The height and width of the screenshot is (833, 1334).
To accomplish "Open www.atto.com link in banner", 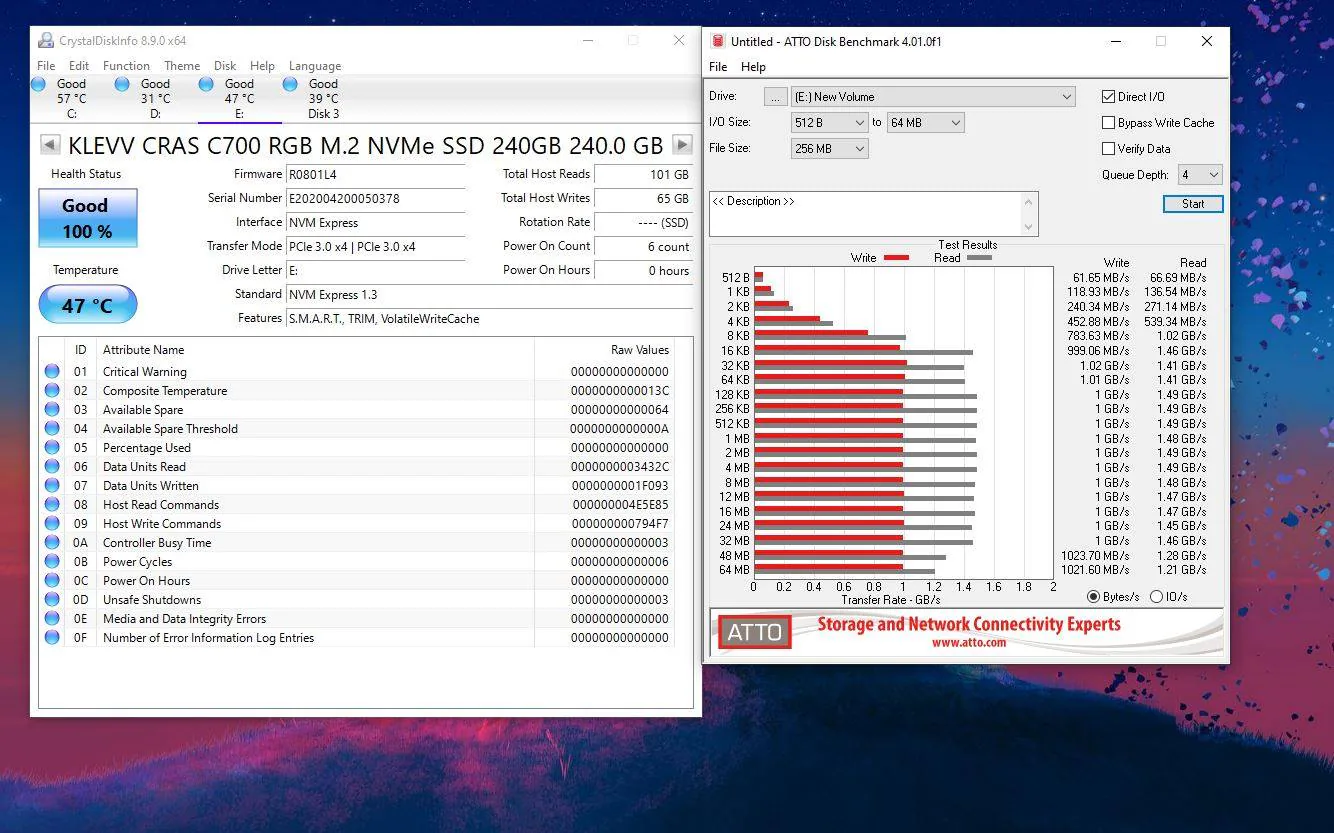I will tap(969, 642).
